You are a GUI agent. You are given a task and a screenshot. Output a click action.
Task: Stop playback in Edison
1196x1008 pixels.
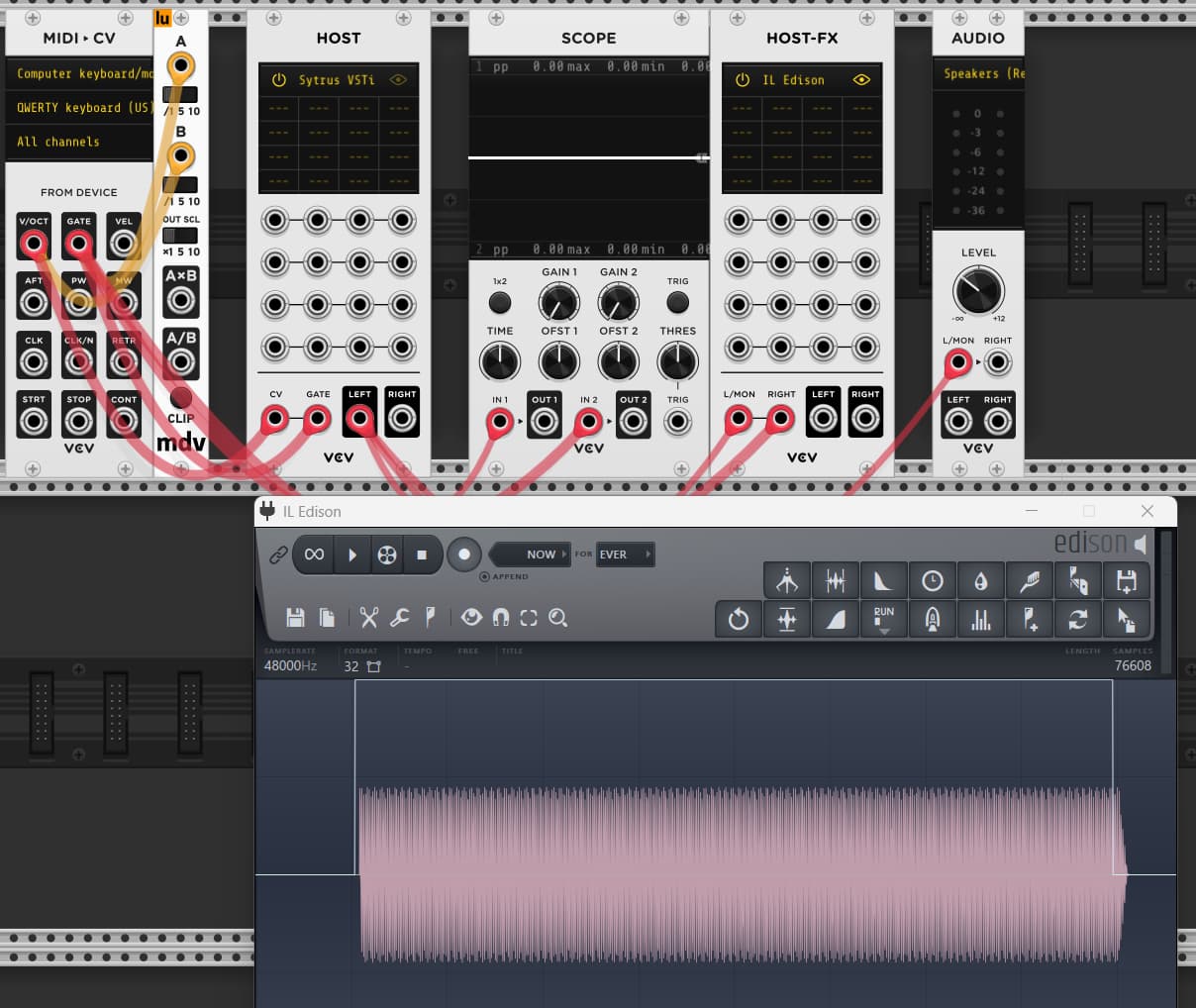click(422, 555)
